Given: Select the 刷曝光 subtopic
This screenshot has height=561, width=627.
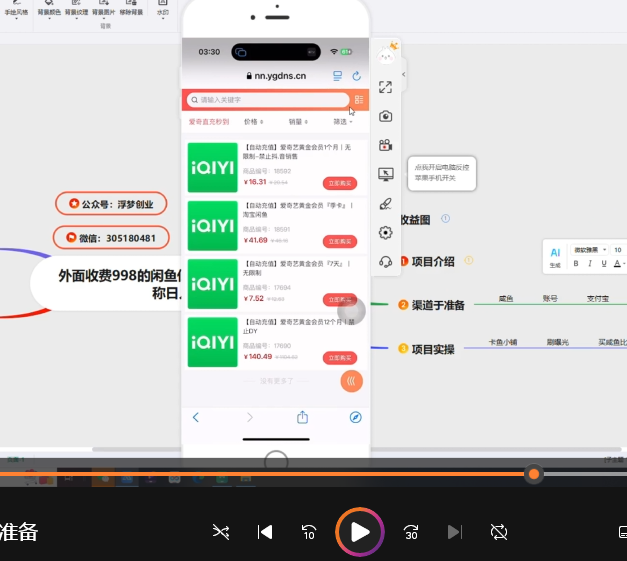Looking at the screenshot, I should [557, 342].
